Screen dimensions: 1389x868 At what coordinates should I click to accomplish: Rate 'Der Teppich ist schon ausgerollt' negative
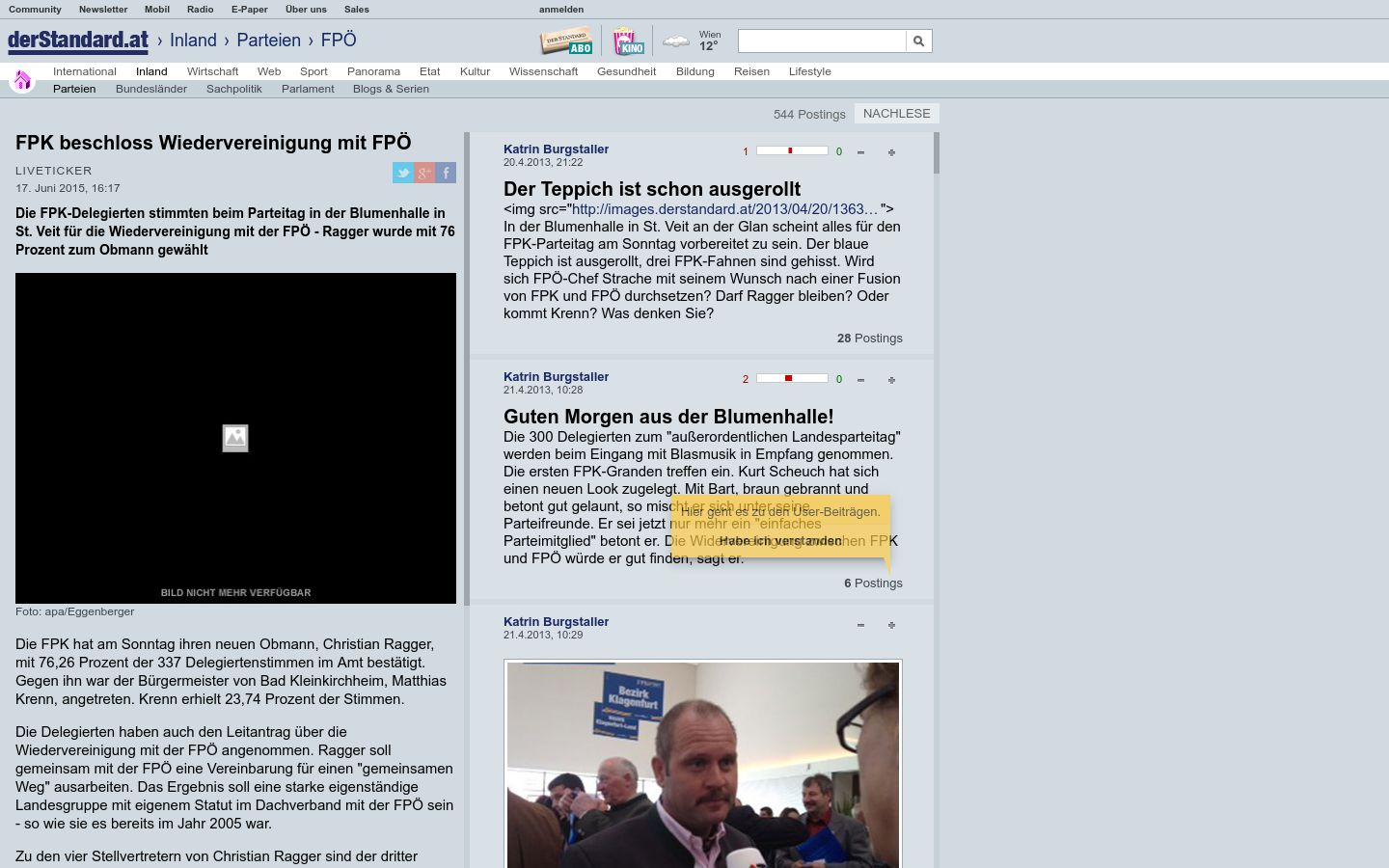[x=860, y=152]
